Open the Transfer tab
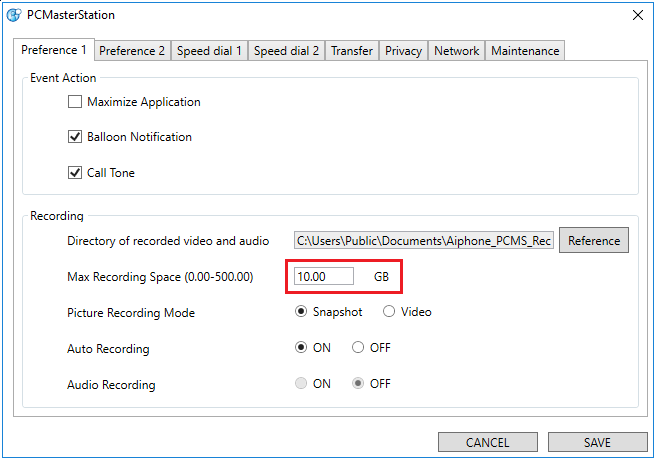The height and width of the screenshot is (458, 657). [x=352, y=51]
